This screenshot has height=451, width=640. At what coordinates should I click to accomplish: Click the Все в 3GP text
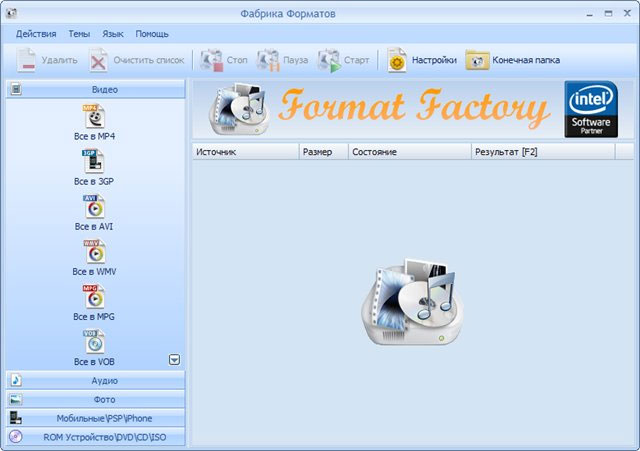pyautogui.click(x=94, y=181)
